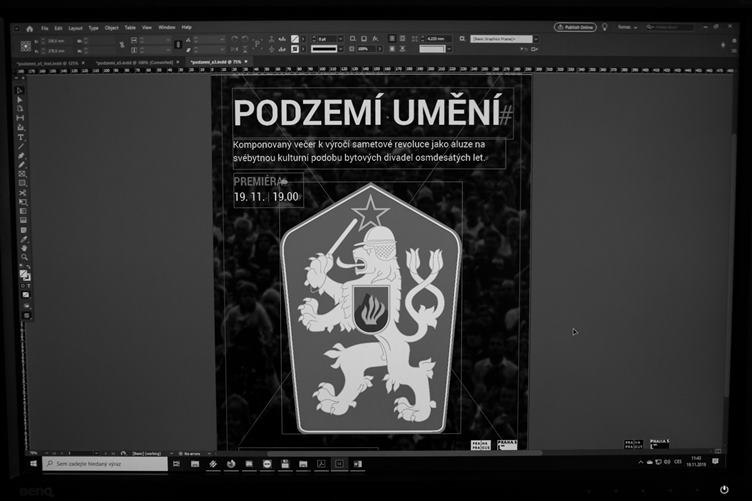Open the InDesign taskbar icon

(339, 464)
